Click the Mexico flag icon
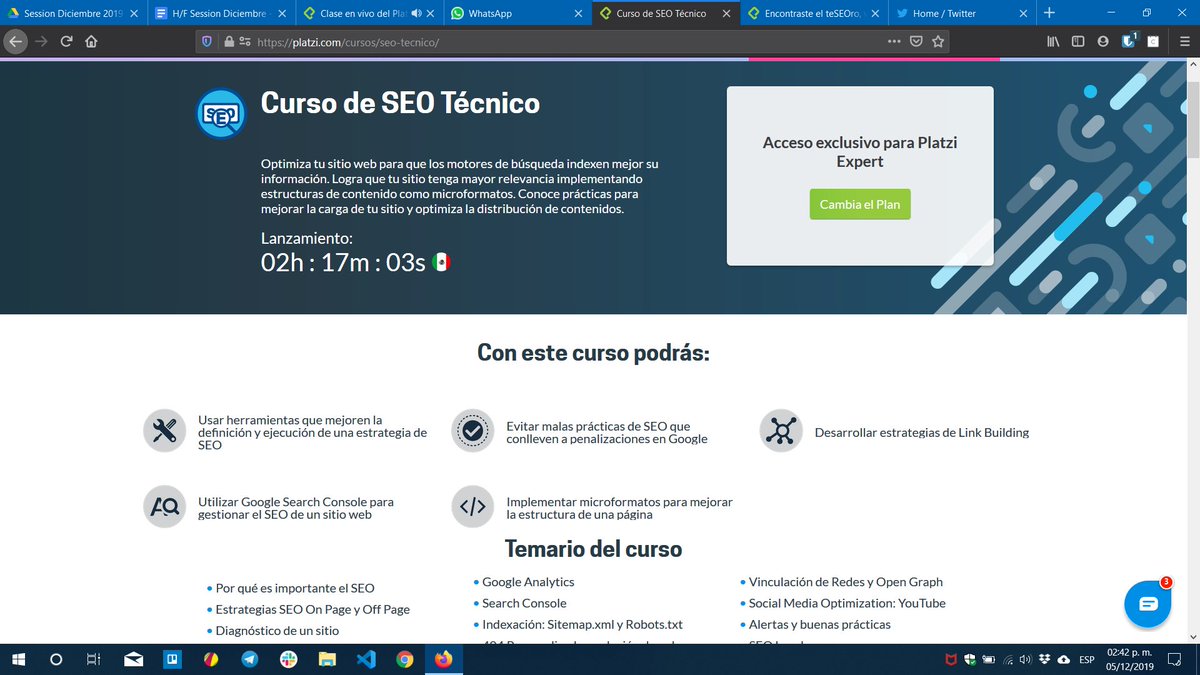The height and width of the screenshot is (675, 1200). click(x=441, y=262)
